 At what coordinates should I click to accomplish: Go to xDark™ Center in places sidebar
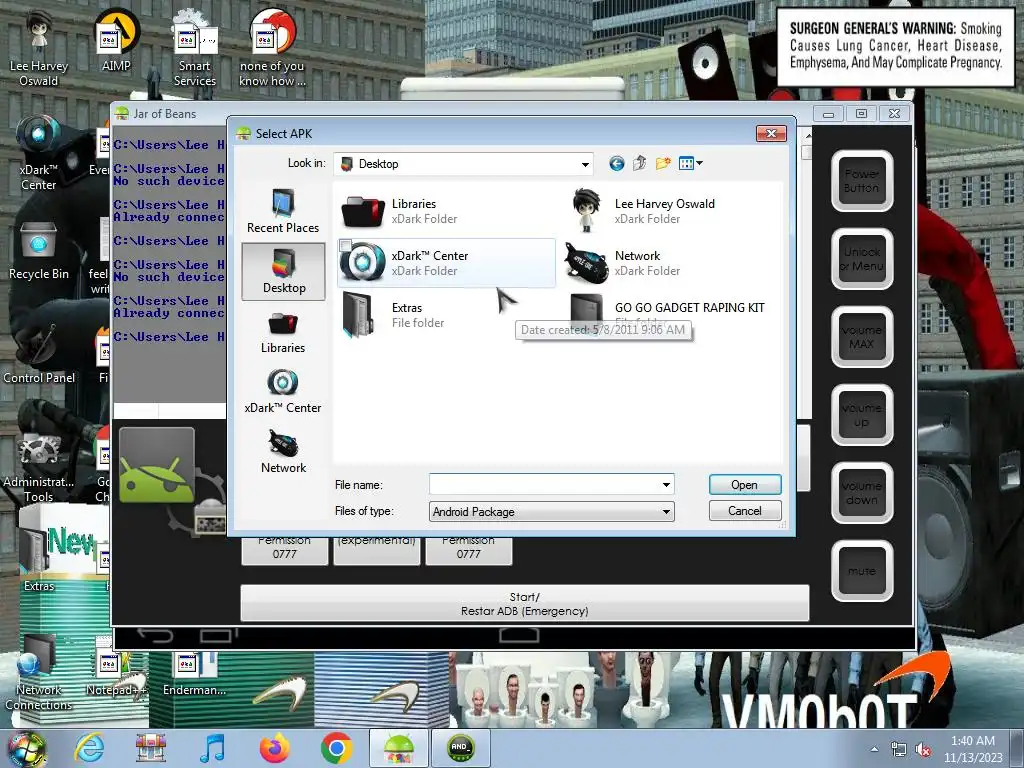[283, 392]
